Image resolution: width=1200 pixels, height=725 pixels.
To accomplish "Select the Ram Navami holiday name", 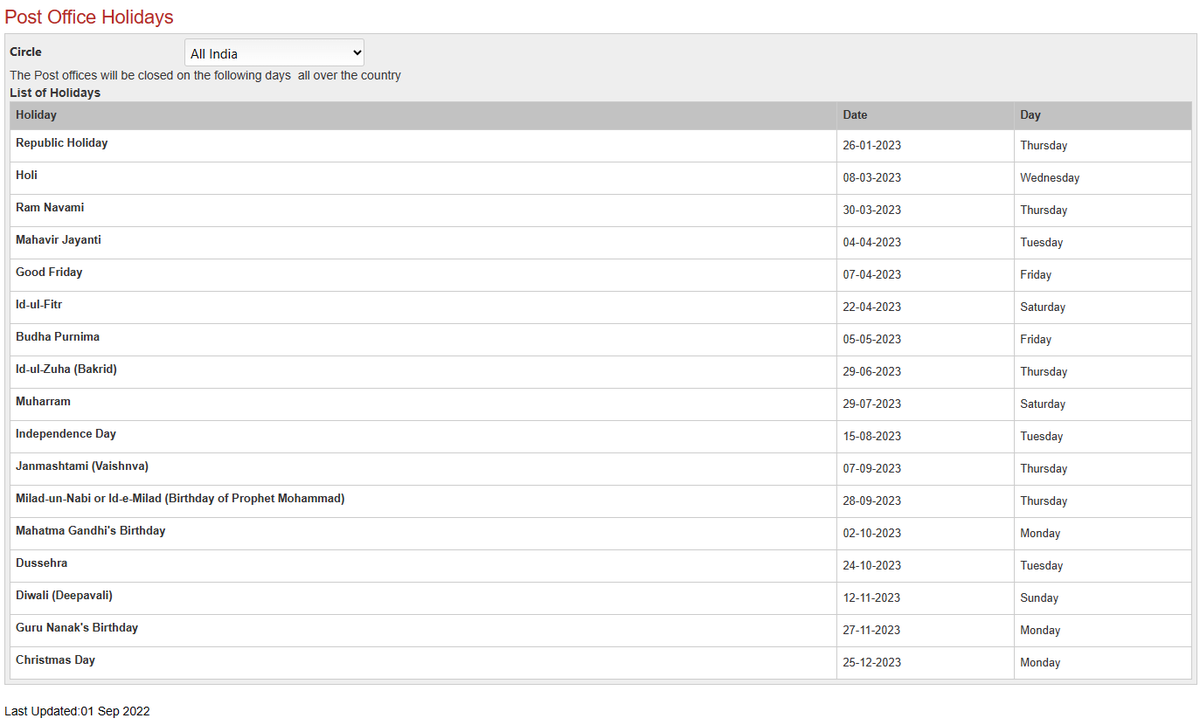I will 50,207.
